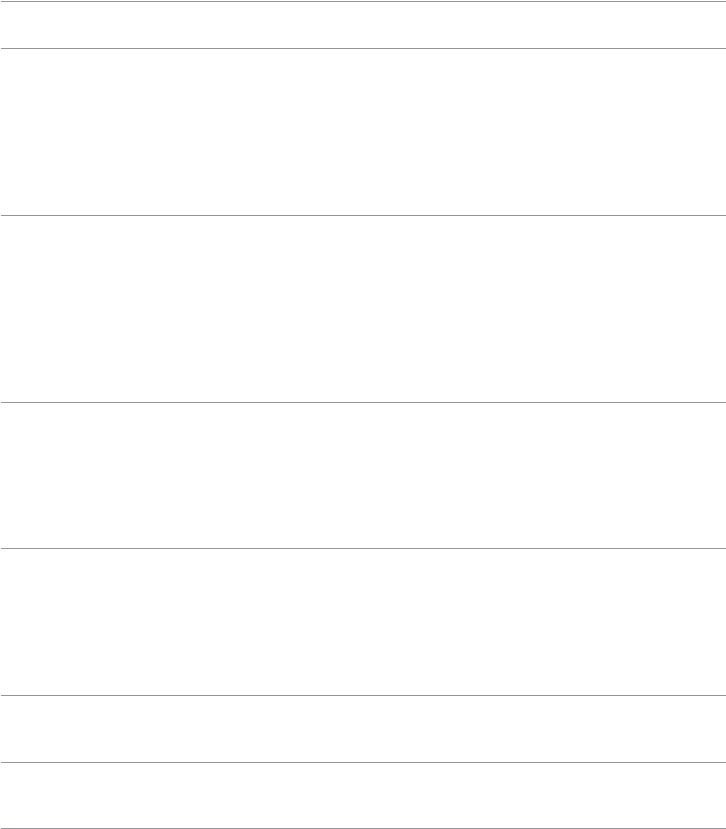Click the fifth horizontal divider from the top
The height and width of the screenshot is (829, 726).
coord(363,548)
